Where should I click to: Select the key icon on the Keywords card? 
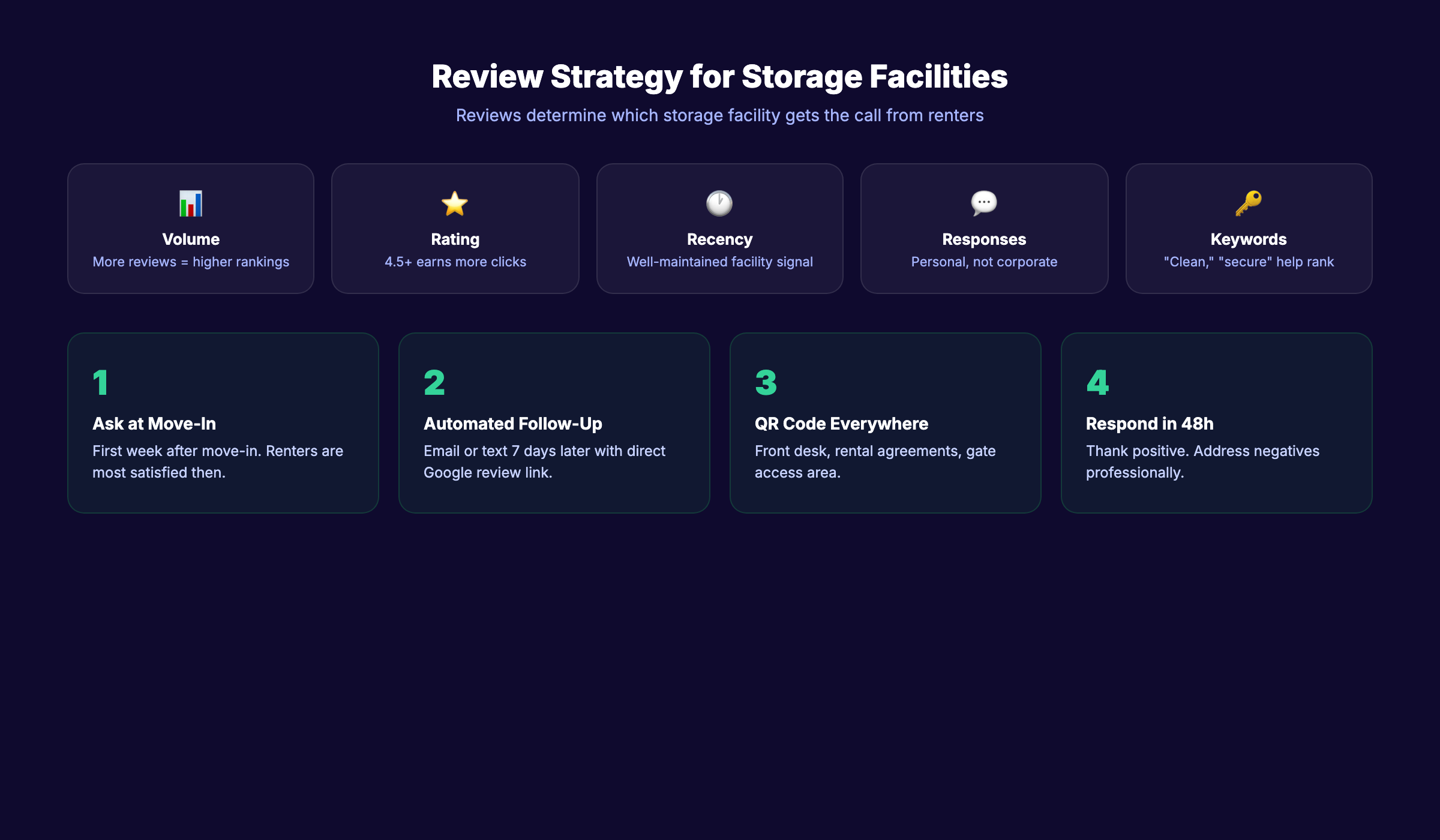pyautogui.click(x=1249, y=203)
